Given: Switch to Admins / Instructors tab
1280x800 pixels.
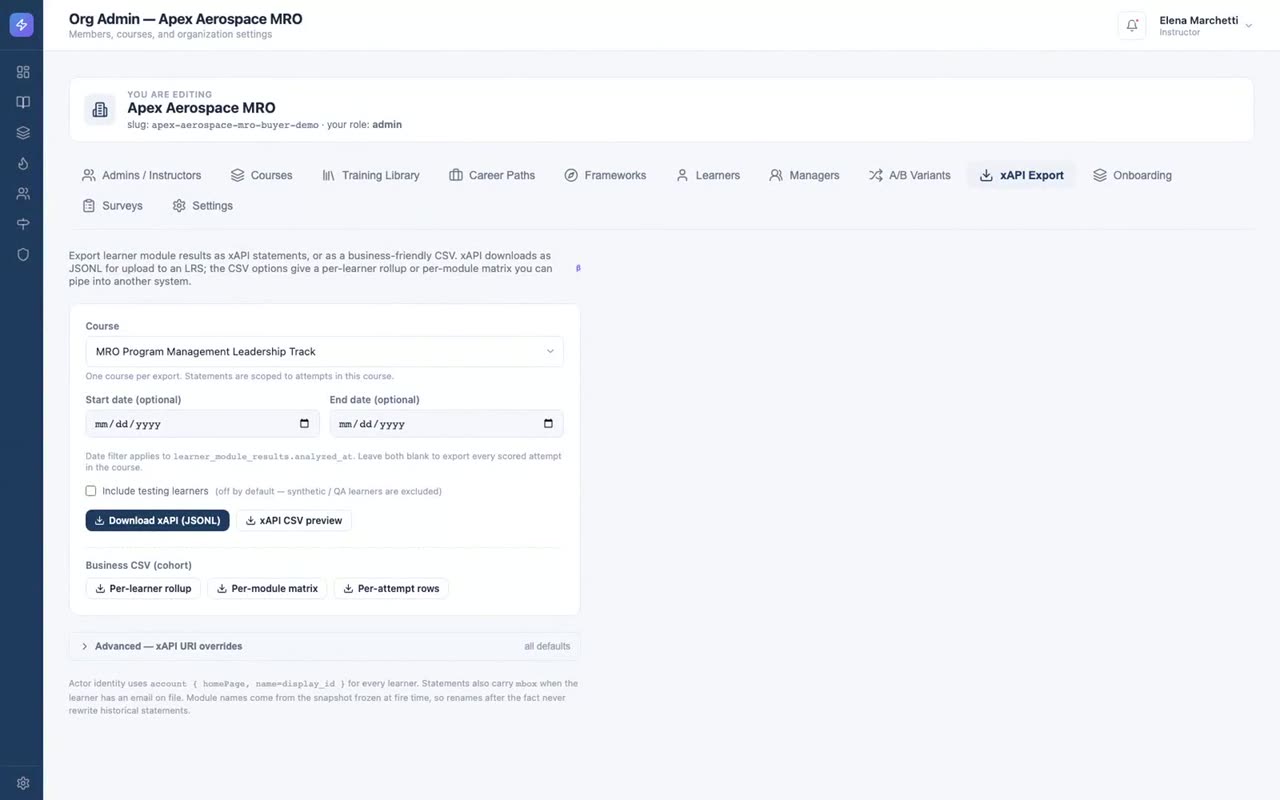Looking at the screenshot, I should [x=142, y=175].
